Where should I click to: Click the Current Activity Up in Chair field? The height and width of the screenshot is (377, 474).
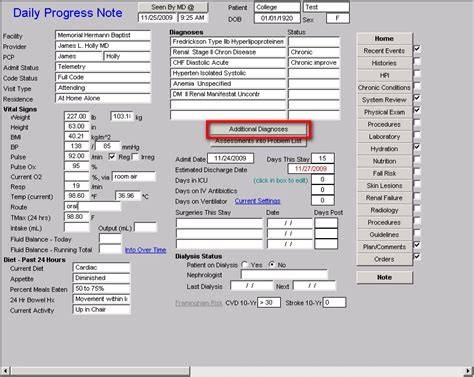[x=101, y=310]
